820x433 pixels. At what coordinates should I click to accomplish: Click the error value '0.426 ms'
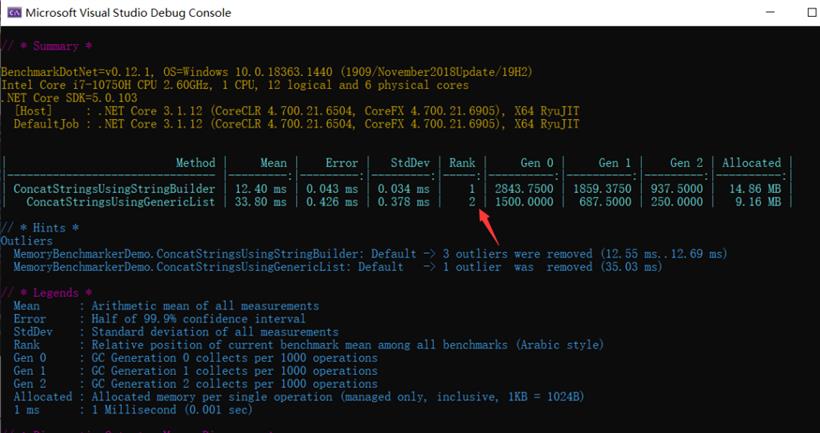(332, 202)
